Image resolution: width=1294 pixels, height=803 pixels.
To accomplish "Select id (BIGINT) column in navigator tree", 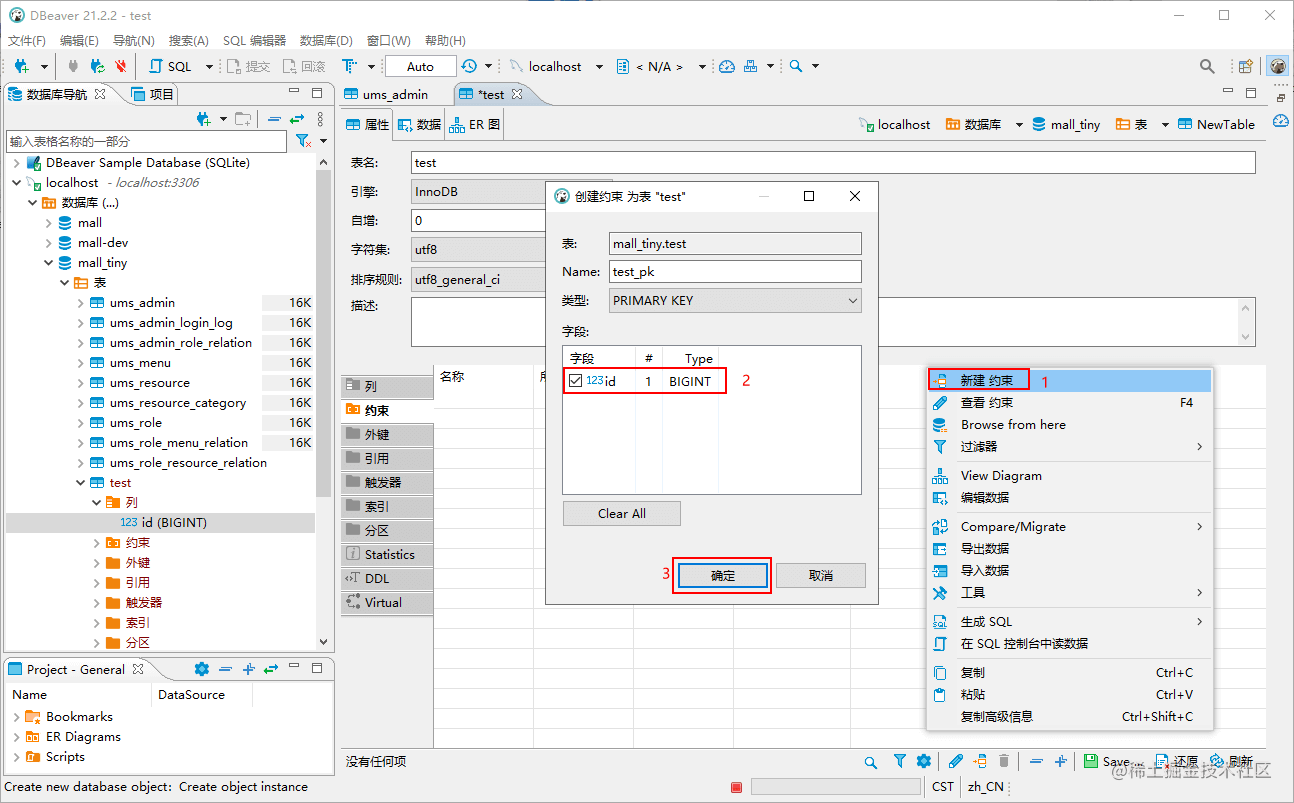I will pyautogui.click(x=163, y=523).
